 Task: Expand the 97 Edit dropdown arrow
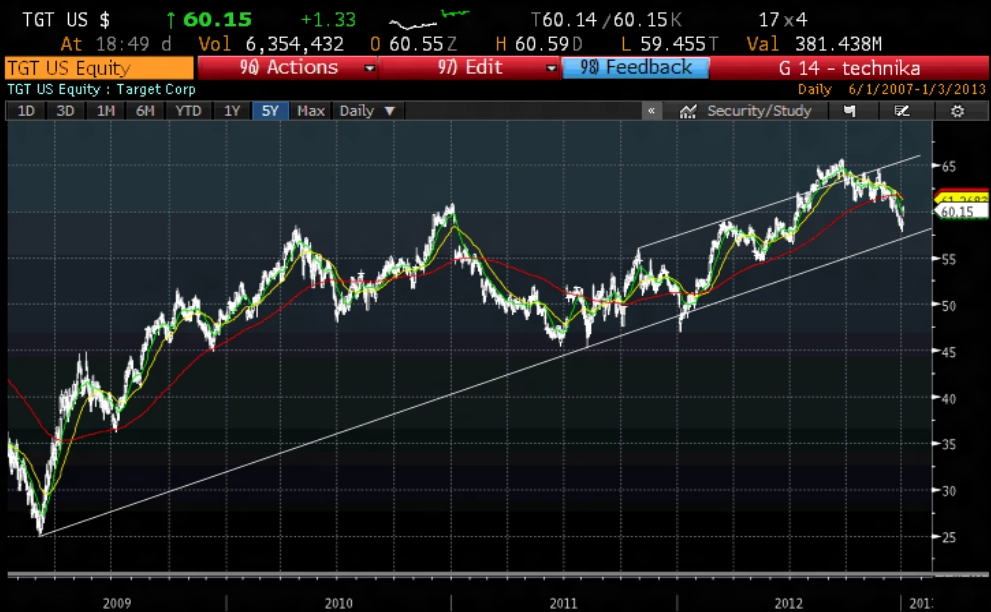tap(551, 68)
